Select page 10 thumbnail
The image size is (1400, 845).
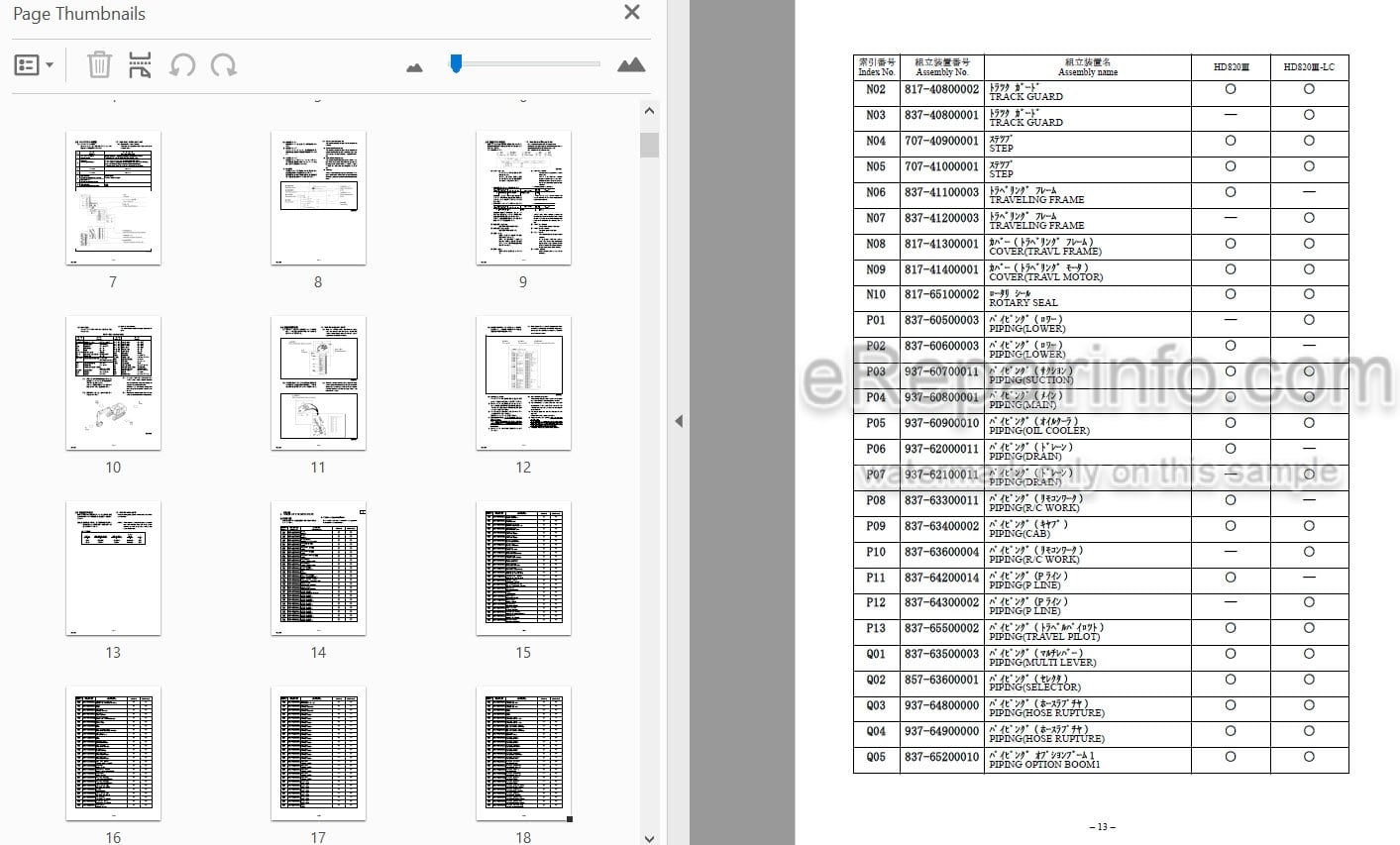tap(113, 383)
